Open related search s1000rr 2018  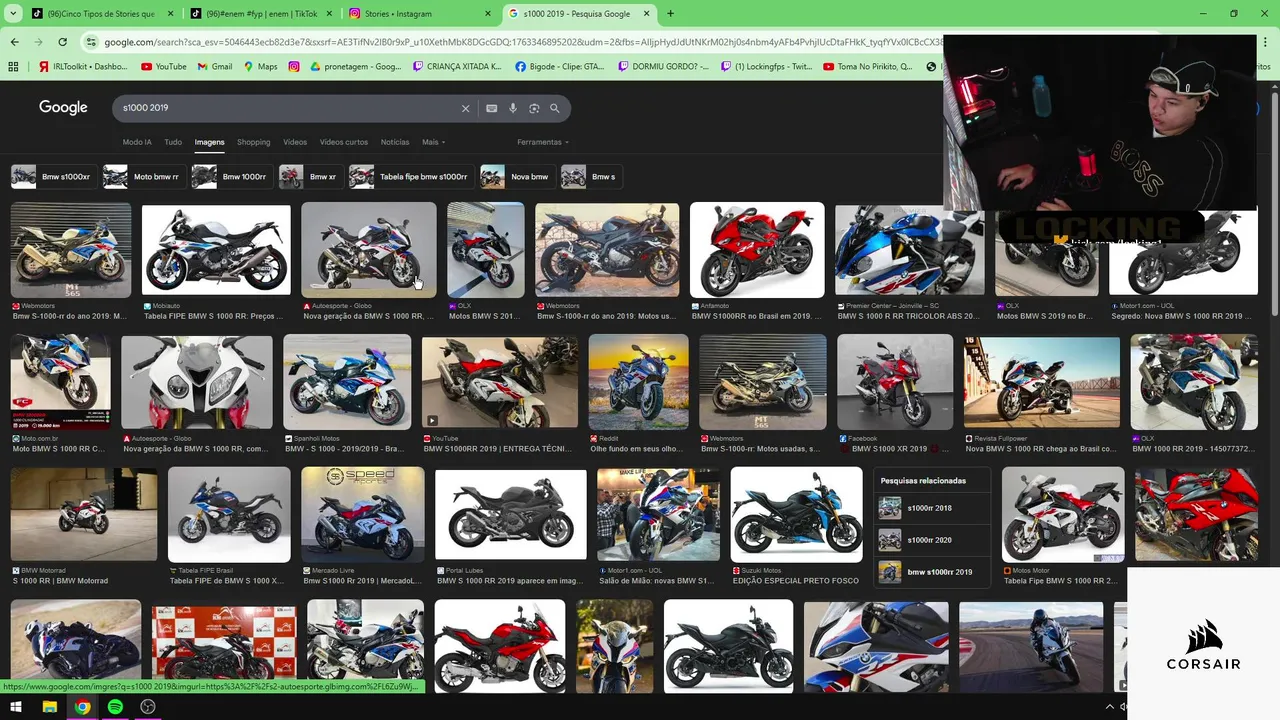931,508
